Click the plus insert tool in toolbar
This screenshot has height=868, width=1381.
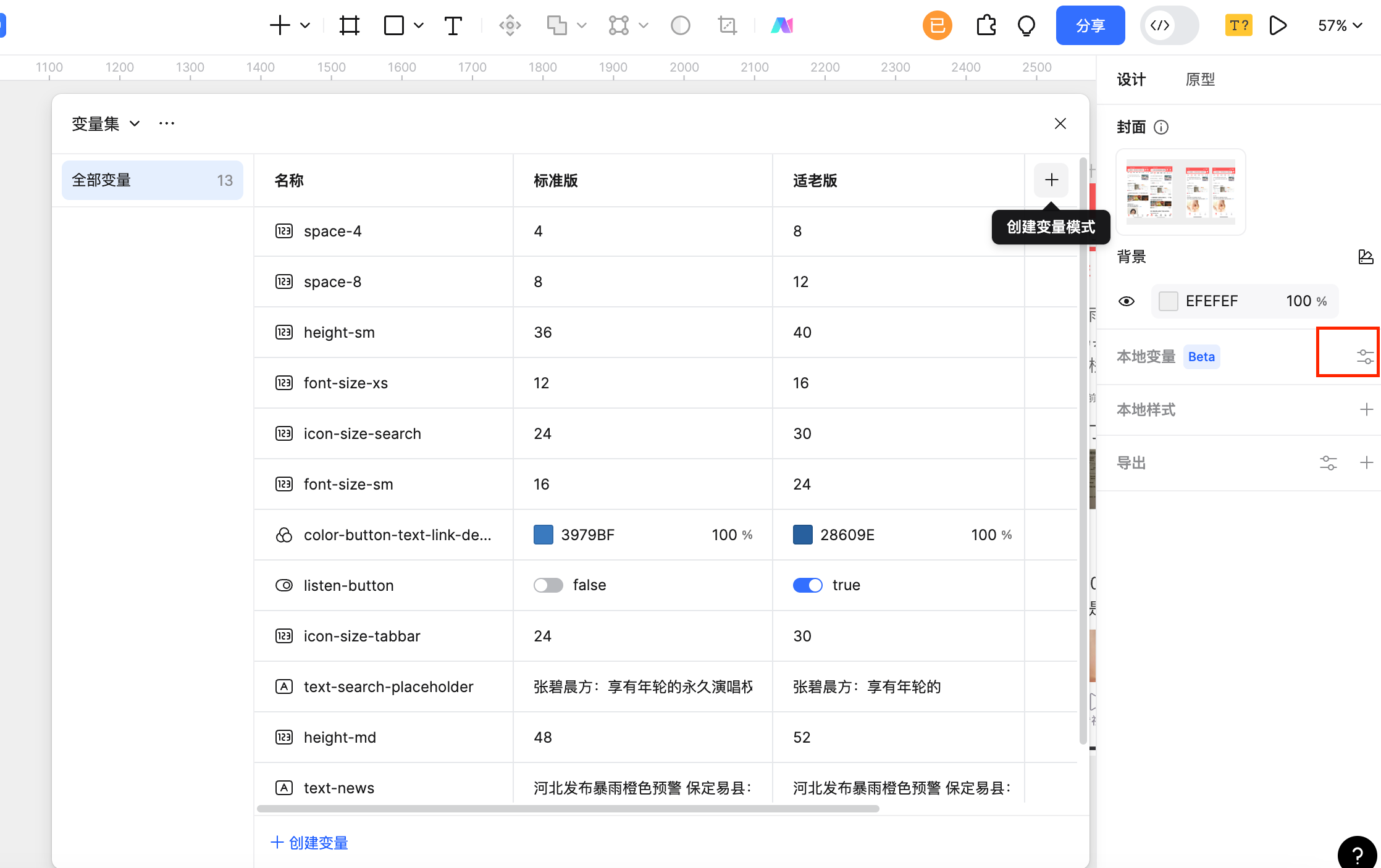tap(280, 25)
